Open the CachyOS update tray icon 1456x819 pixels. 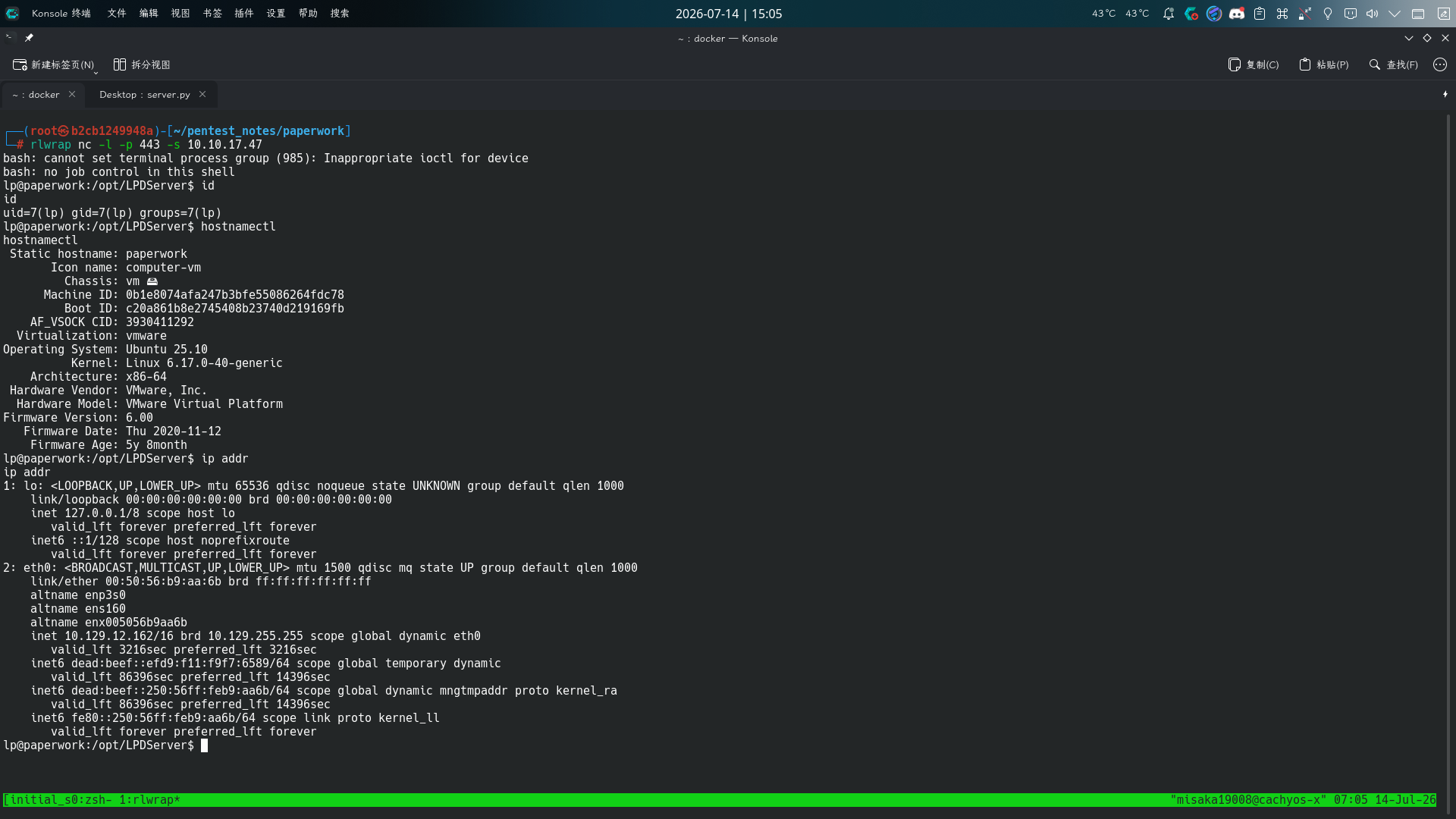coord(1191,14)
